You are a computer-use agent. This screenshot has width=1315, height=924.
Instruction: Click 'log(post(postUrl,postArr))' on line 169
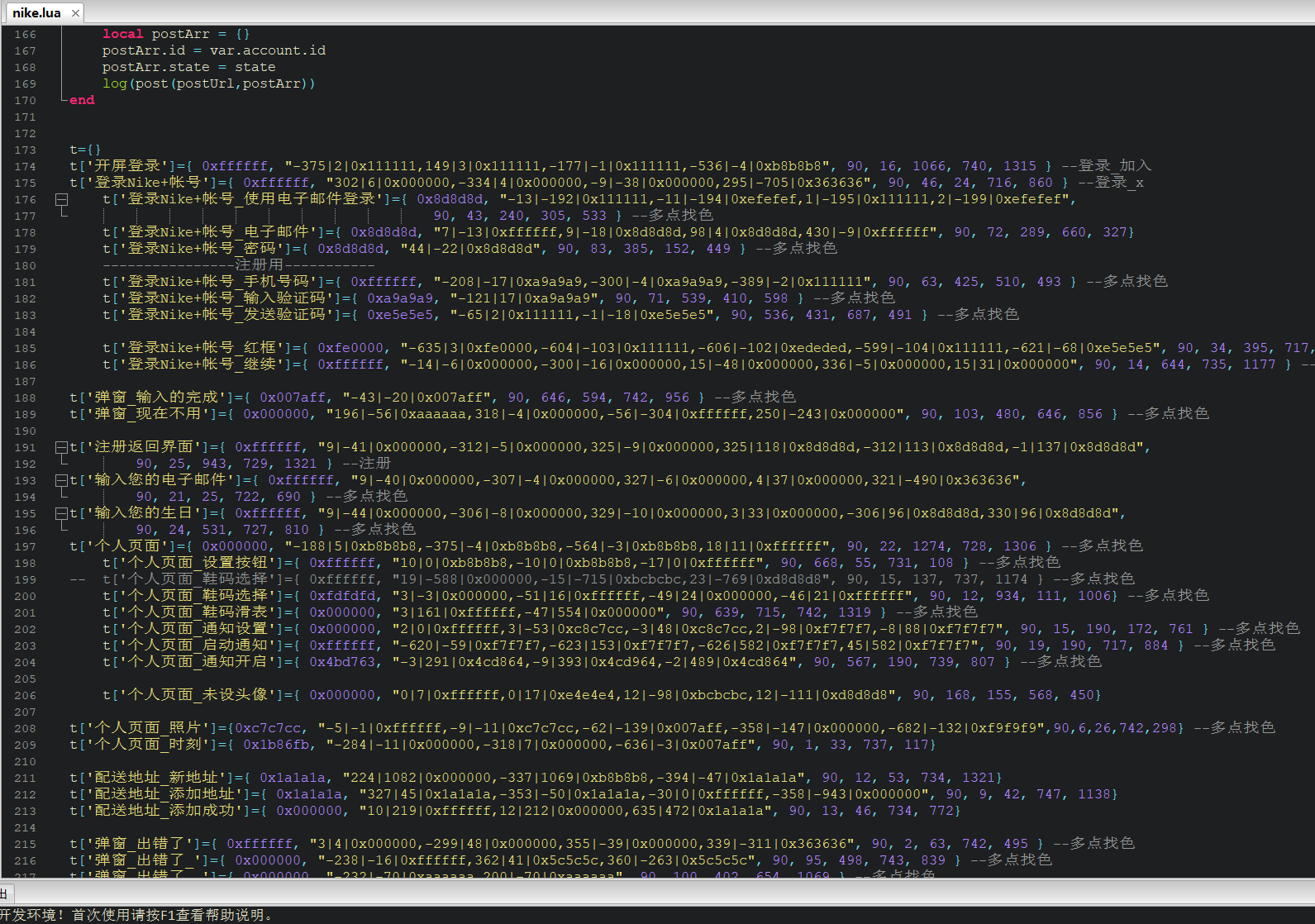coord(209,83)
